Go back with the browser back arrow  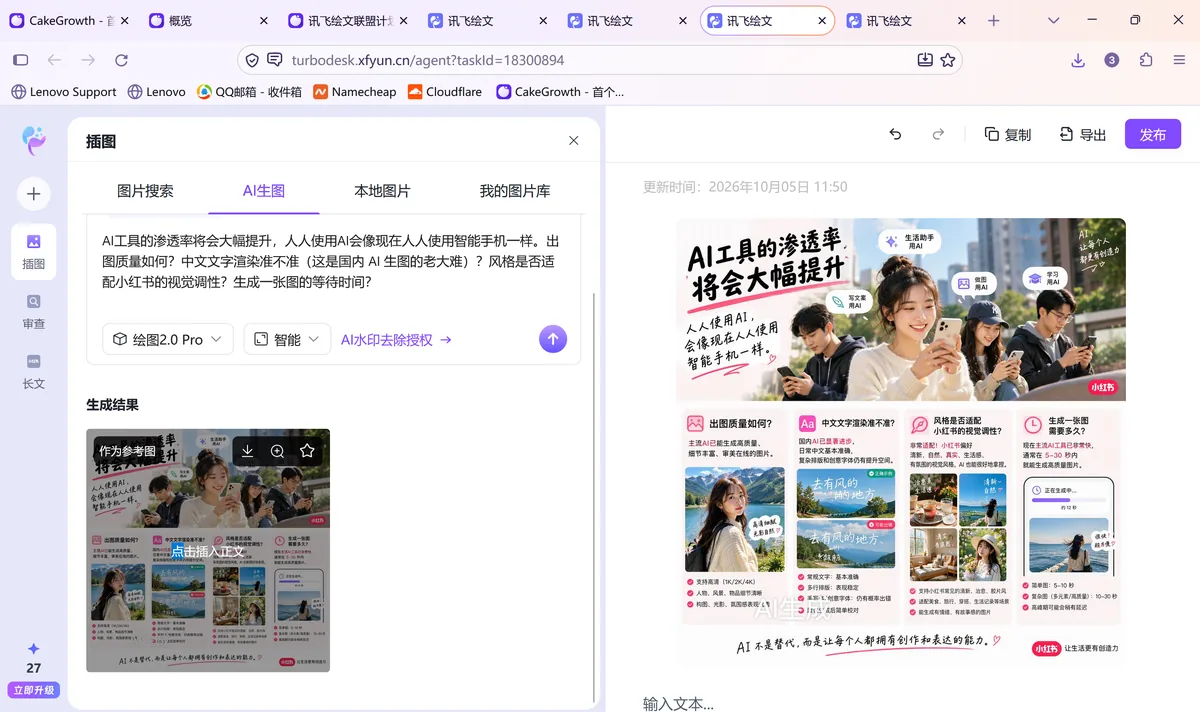point(55,60)
